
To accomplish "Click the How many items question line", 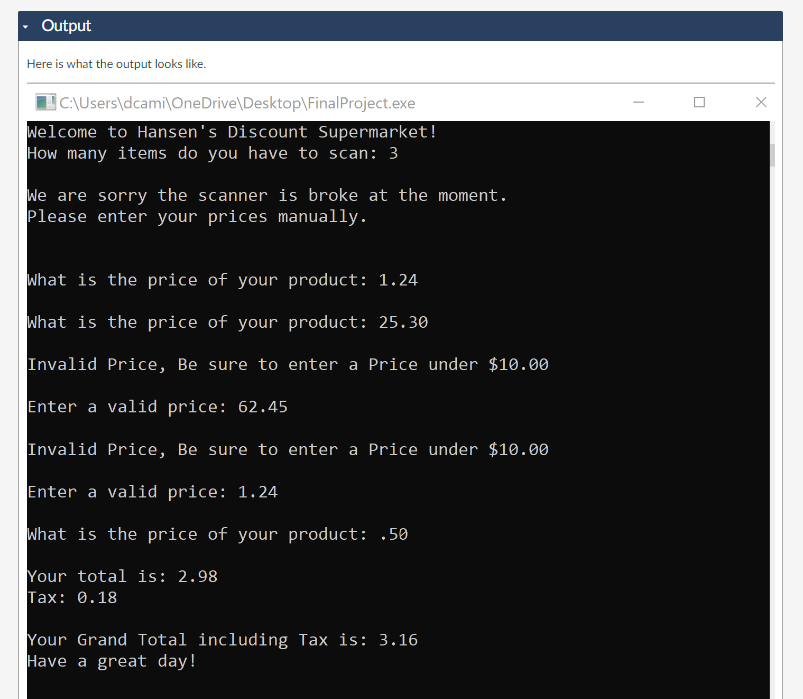I will click(216, 152).
